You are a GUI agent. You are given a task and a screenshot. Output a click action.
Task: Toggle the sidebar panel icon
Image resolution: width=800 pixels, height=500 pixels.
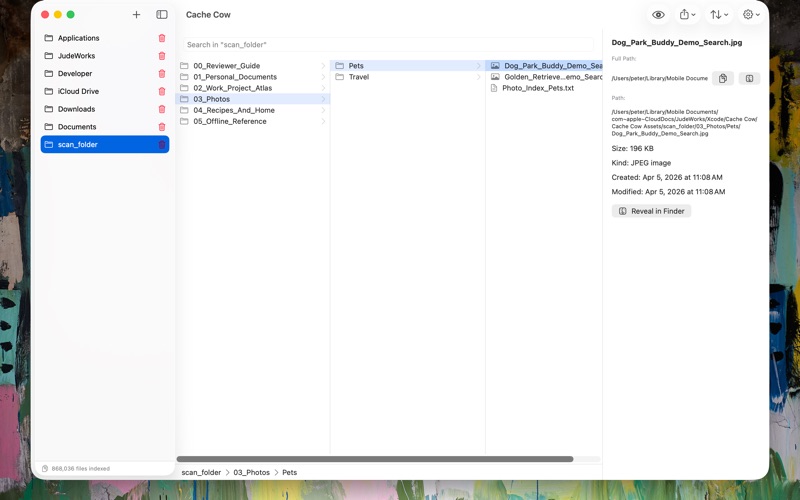(x=162, y=15)
